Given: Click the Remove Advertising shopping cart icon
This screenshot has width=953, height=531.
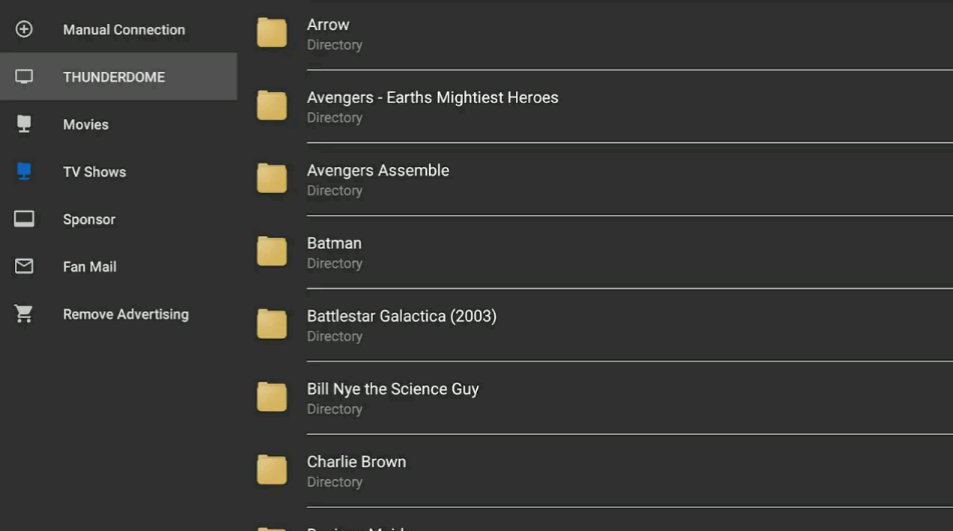Looking at the screenshot, I should [x=24, y=313].
